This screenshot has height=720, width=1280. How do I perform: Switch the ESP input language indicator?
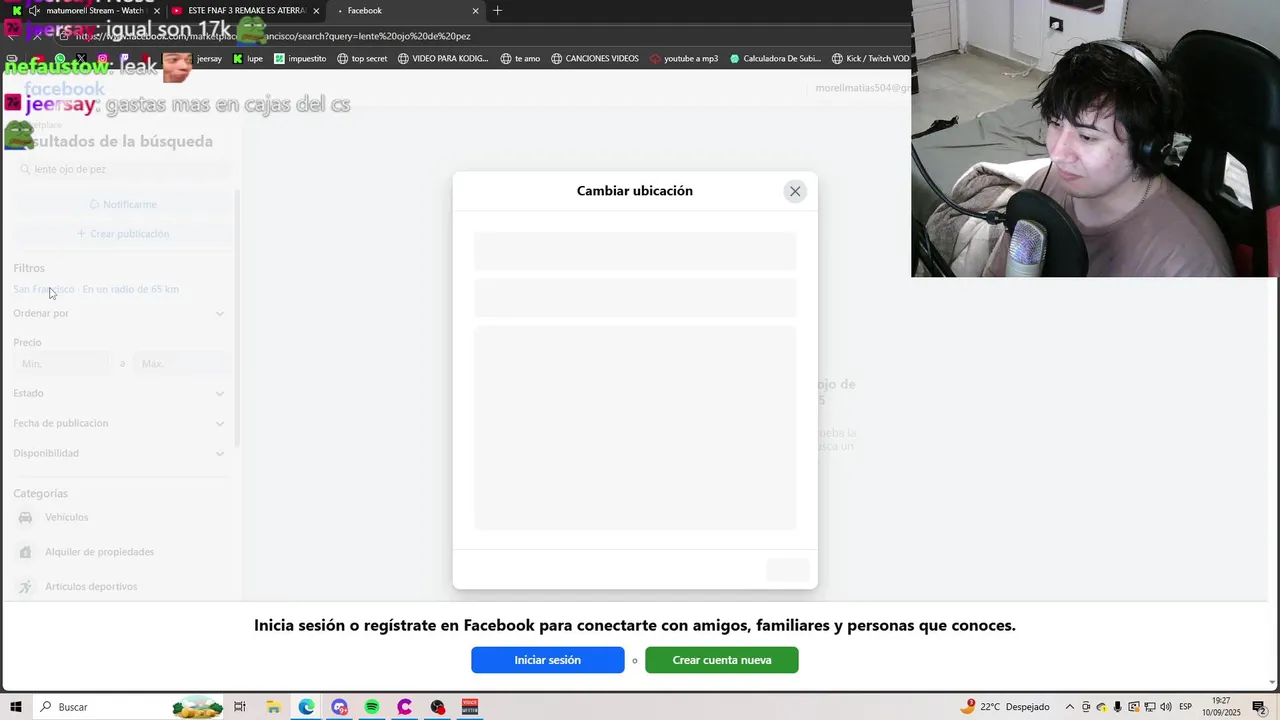[1186, 707]
